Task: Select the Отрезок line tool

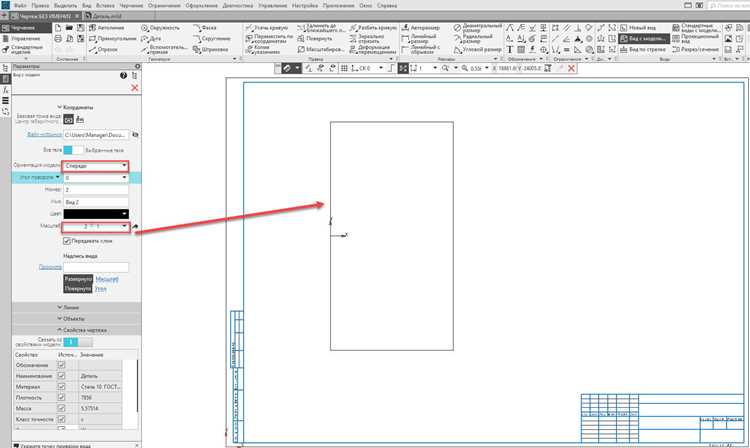Action: (x=103, y=49)
